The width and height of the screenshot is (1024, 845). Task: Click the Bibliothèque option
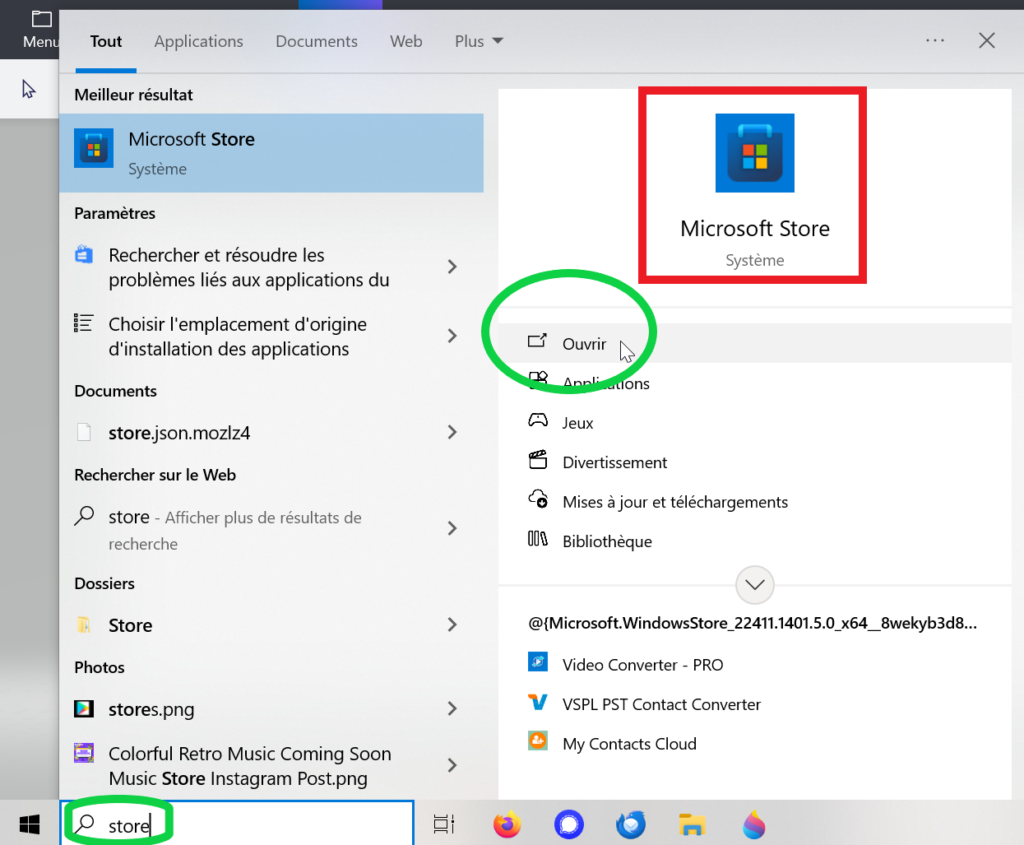(606, 541)
